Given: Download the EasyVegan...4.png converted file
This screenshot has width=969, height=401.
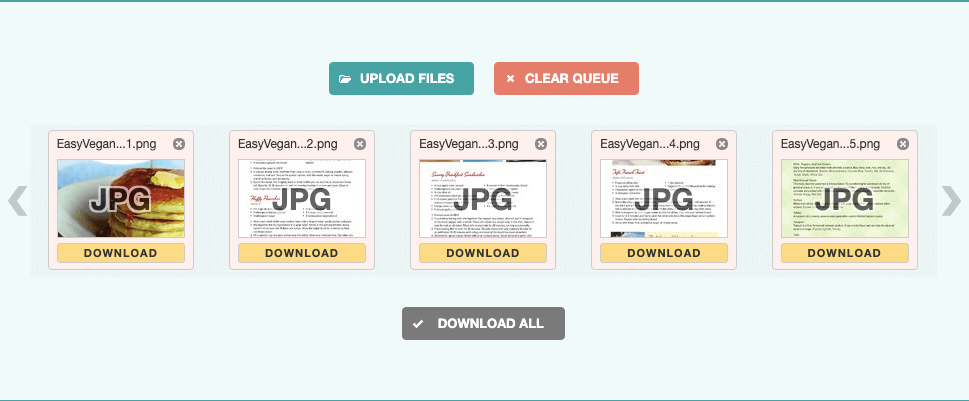Looking at the screenshot, I should (x=663, y=253).
